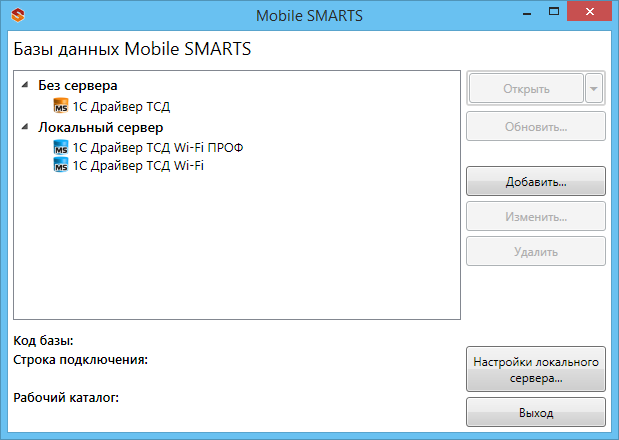Click the Обновить... button
Screen dimensions: 619x440
tap(536, 126)
